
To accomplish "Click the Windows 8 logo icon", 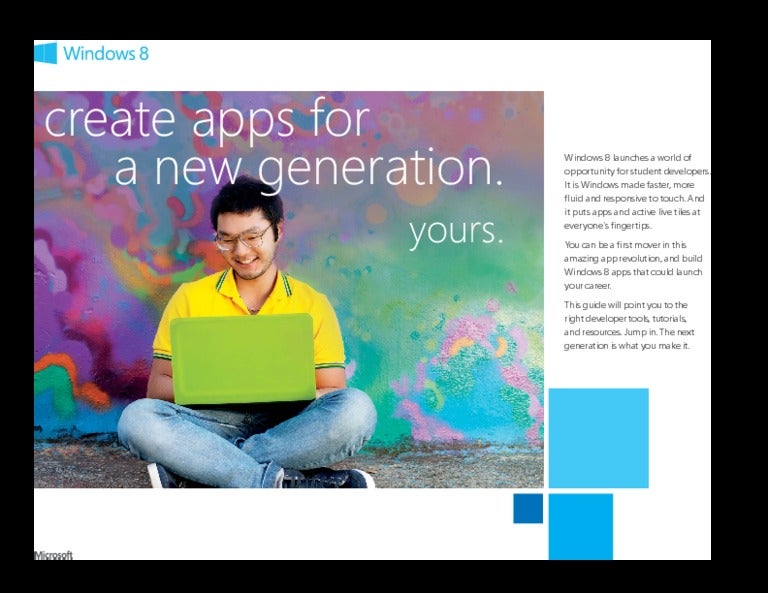I will 46,53.
